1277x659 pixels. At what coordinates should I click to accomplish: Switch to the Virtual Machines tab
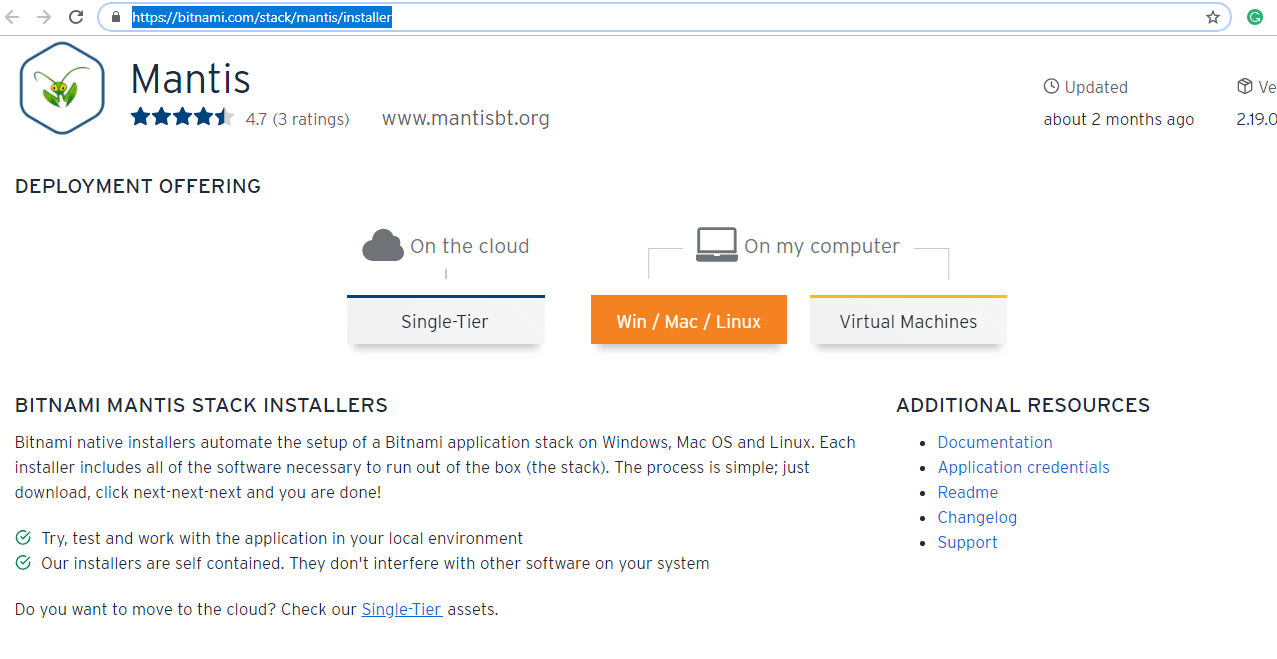908,320
